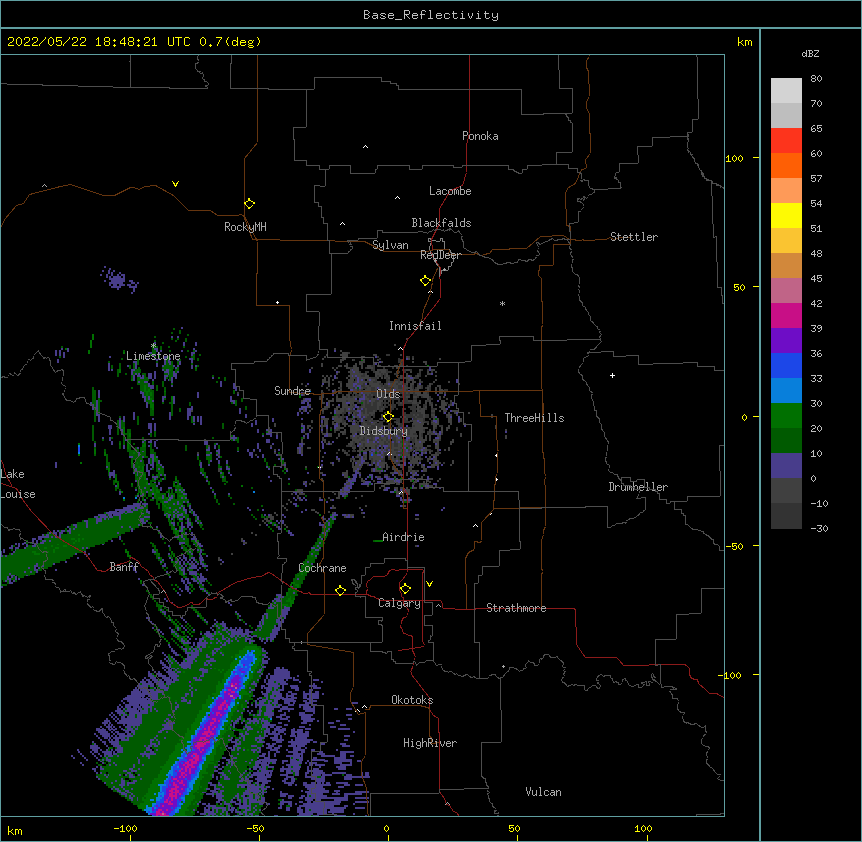
Task: Click the yellow v marker northeast of Calgary
Action: click(x=429, y=584)
